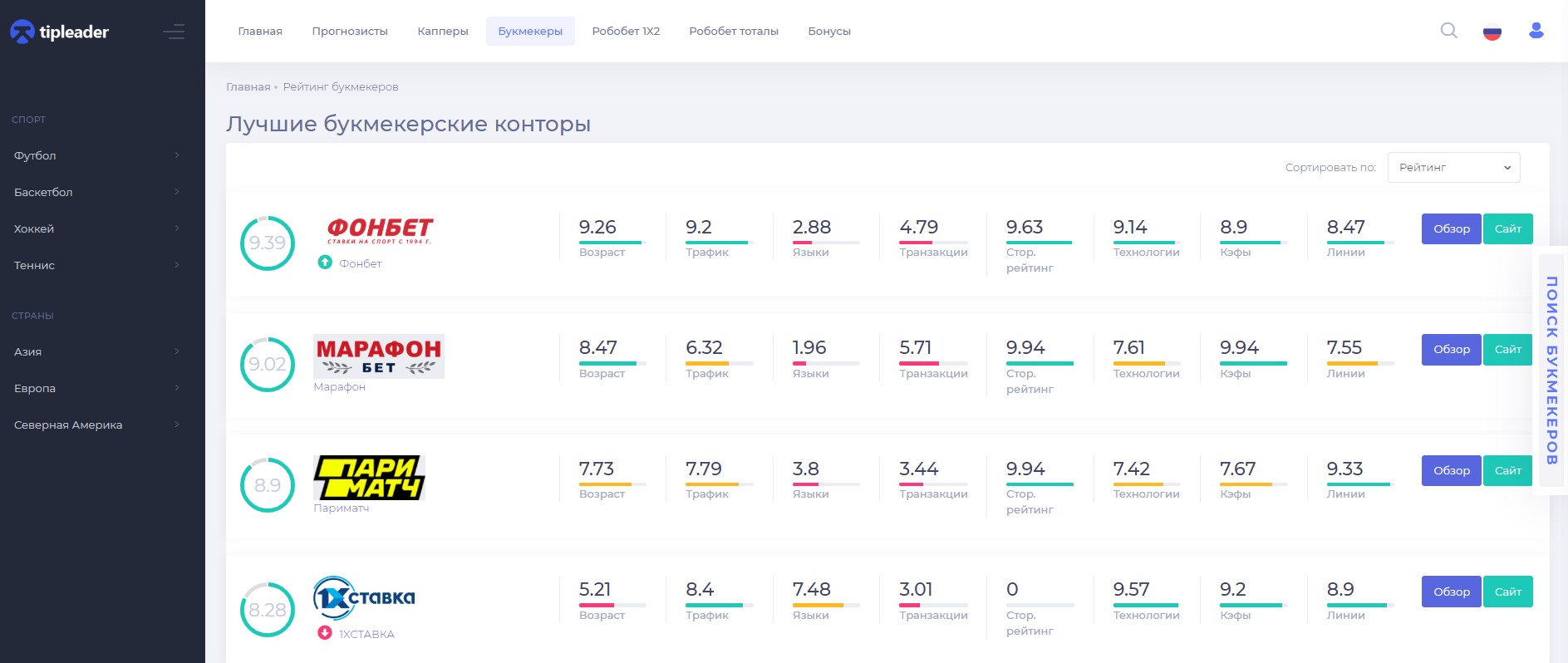
Task: Select the Букмекеры navigation tab
Action: [x=530, y=31]
